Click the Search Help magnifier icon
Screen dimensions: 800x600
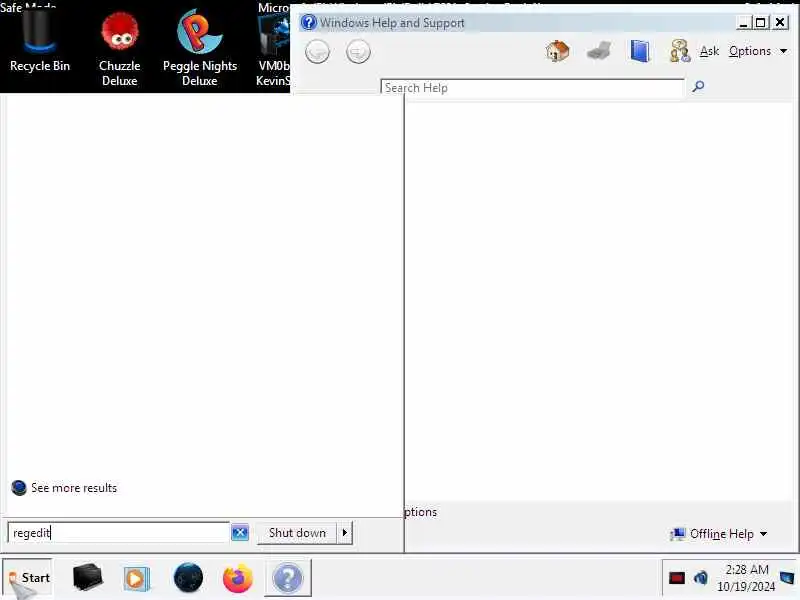(698, 86)
